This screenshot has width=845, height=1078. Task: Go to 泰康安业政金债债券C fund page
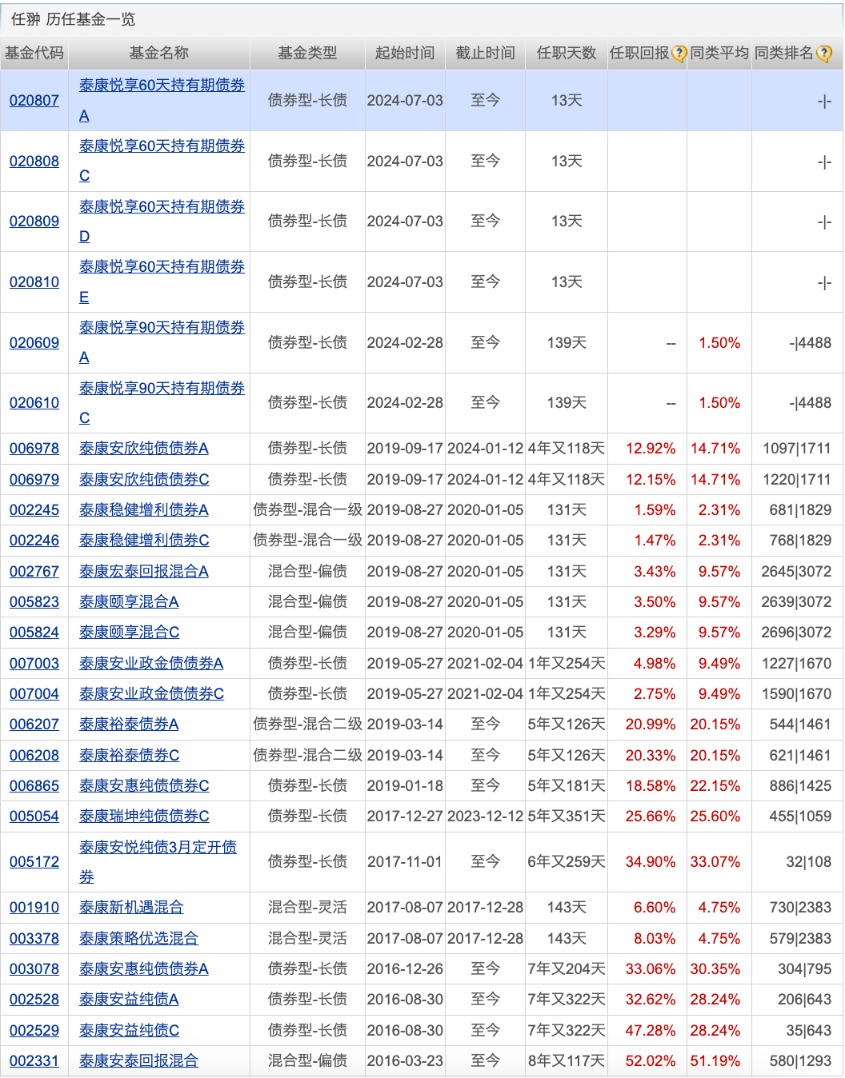coord(151,694)
